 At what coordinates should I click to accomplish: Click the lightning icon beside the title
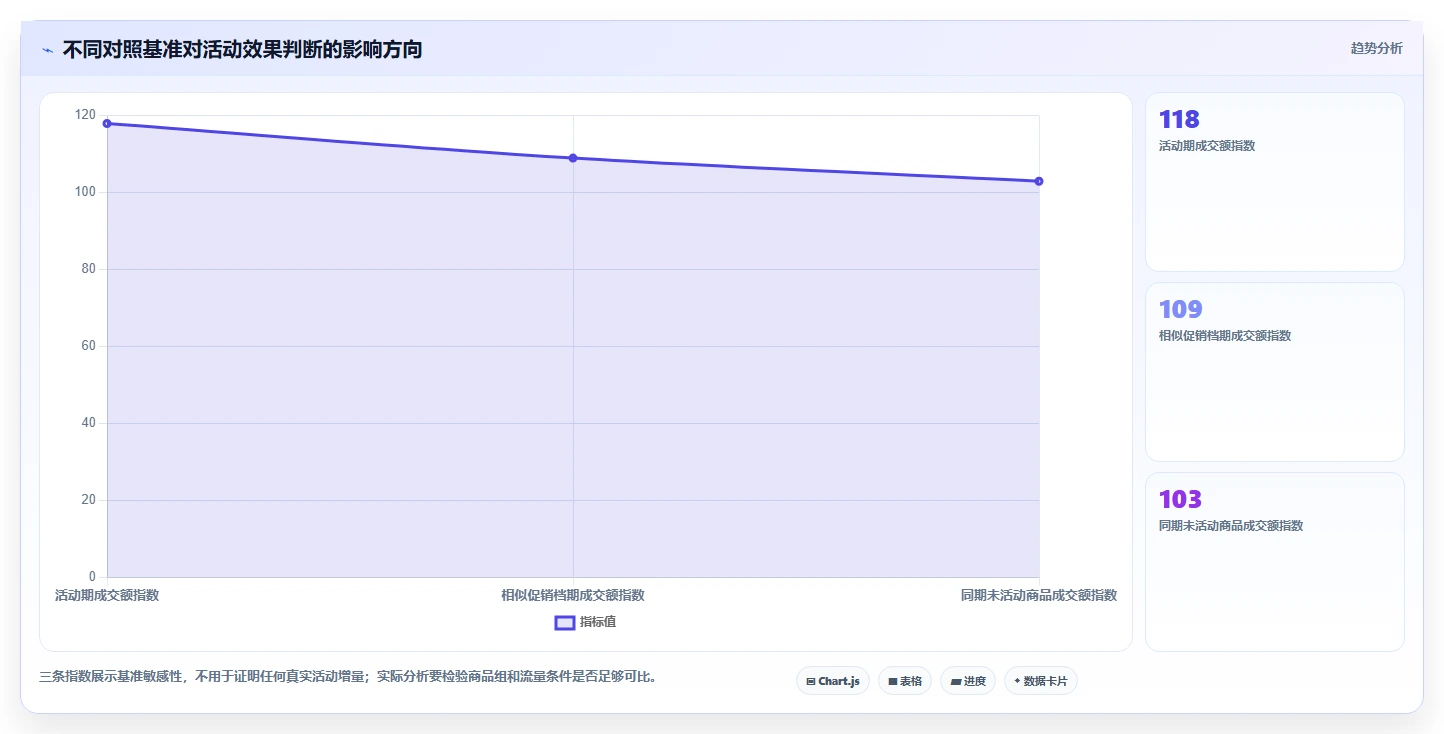pyautogui.click(x=47, y=49)
